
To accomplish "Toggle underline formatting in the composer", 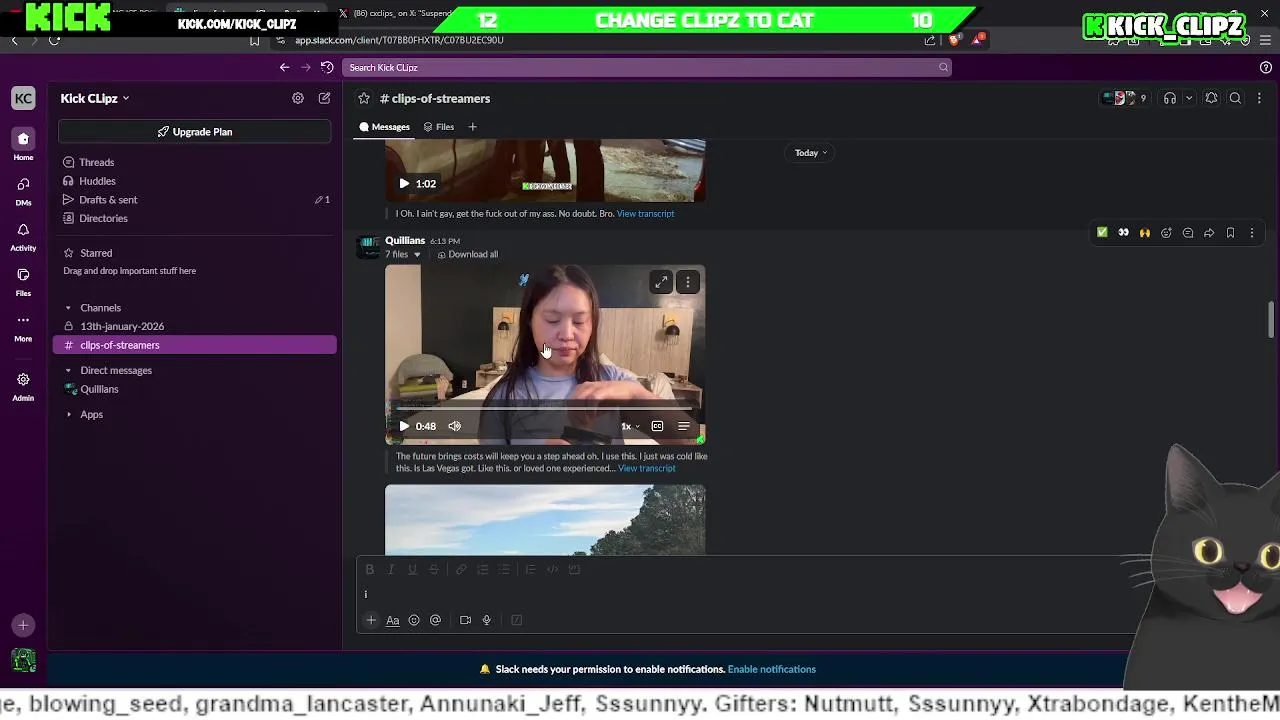I will [412, 569].
